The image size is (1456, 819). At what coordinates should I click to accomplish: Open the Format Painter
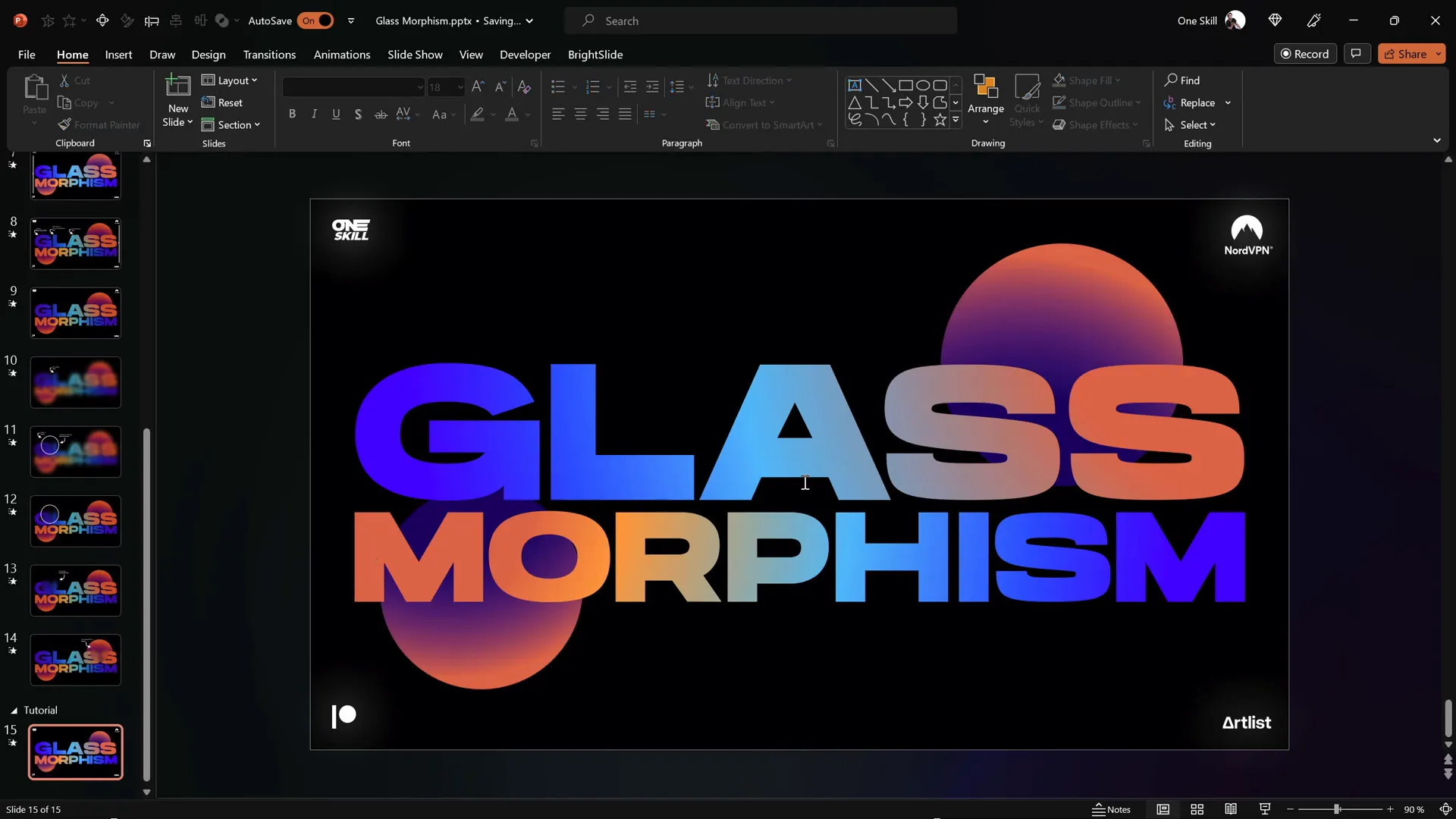pos(99,124)
